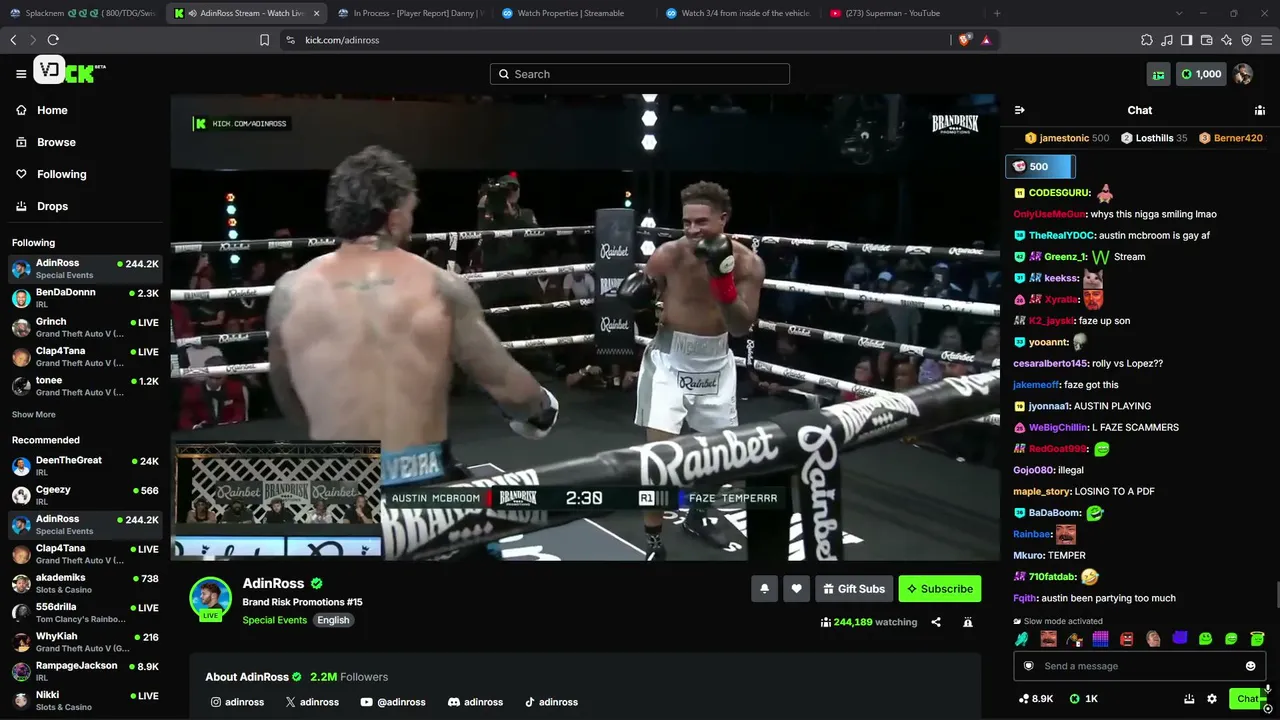
Task: Open the emoji picker smiley in chat input
Action: pos(1250,666)
